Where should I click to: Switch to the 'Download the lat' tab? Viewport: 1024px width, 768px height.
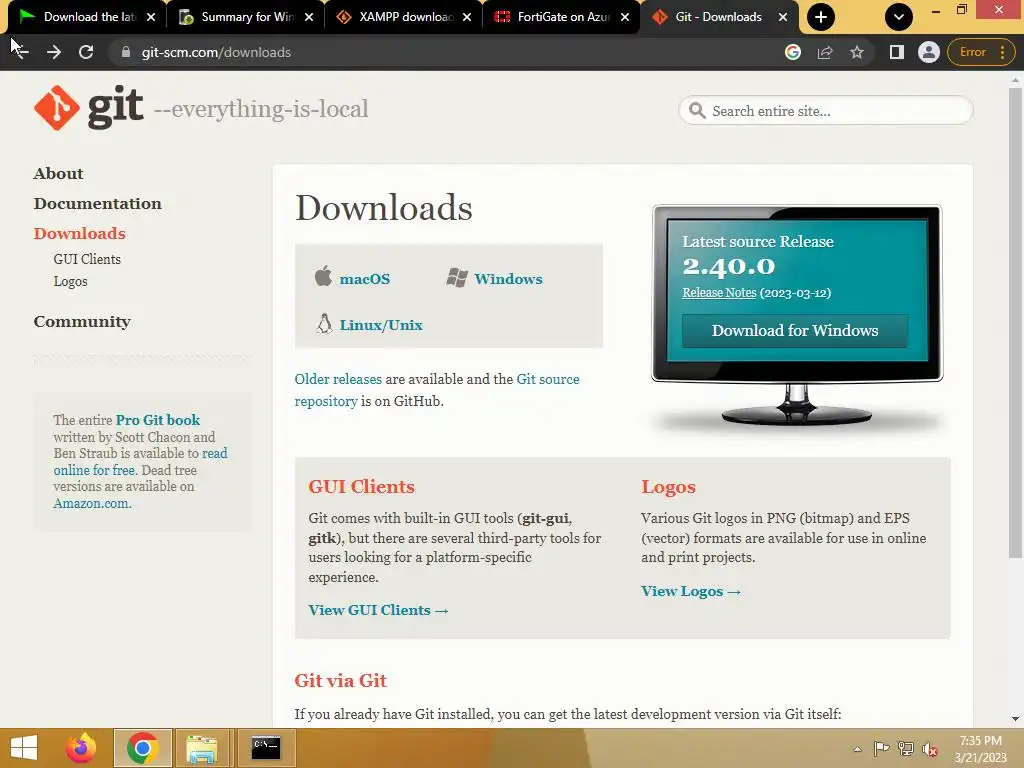tap(87, 17)
